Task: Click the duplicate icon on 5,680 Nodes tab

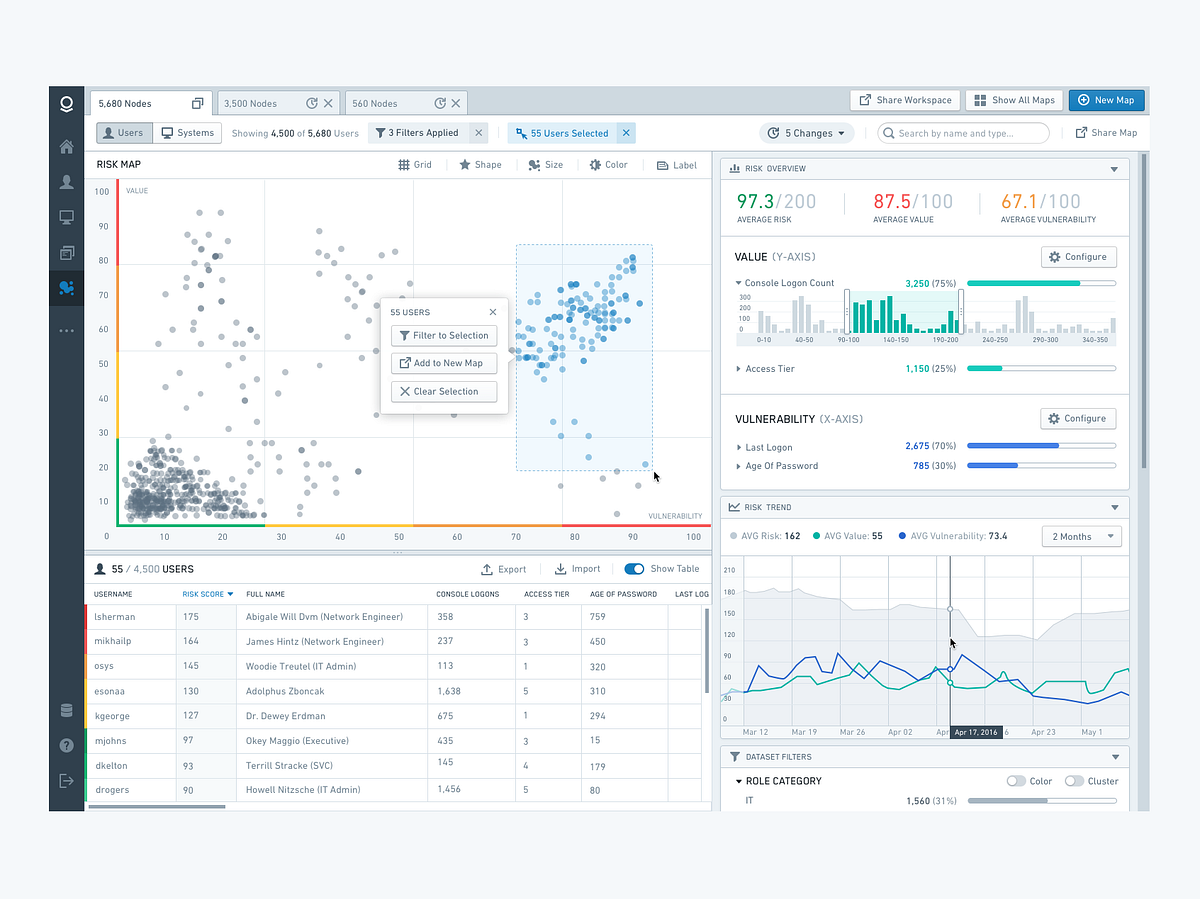Action: pos(198,103)
